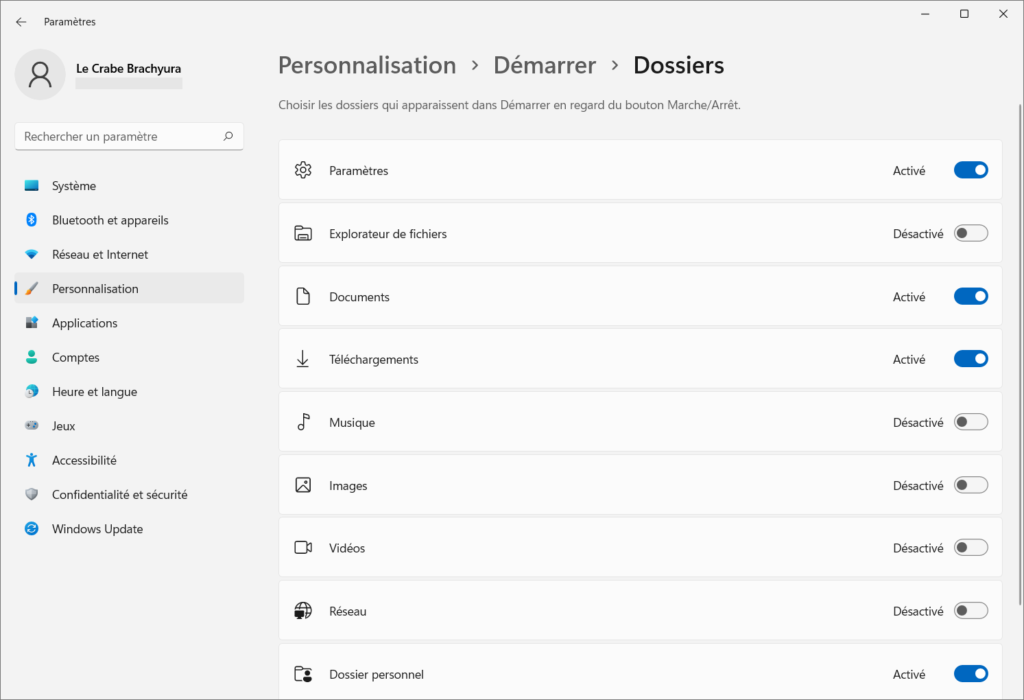Click the Réseau et Internet Wi-Fi icon

click(x=32, y=255)
